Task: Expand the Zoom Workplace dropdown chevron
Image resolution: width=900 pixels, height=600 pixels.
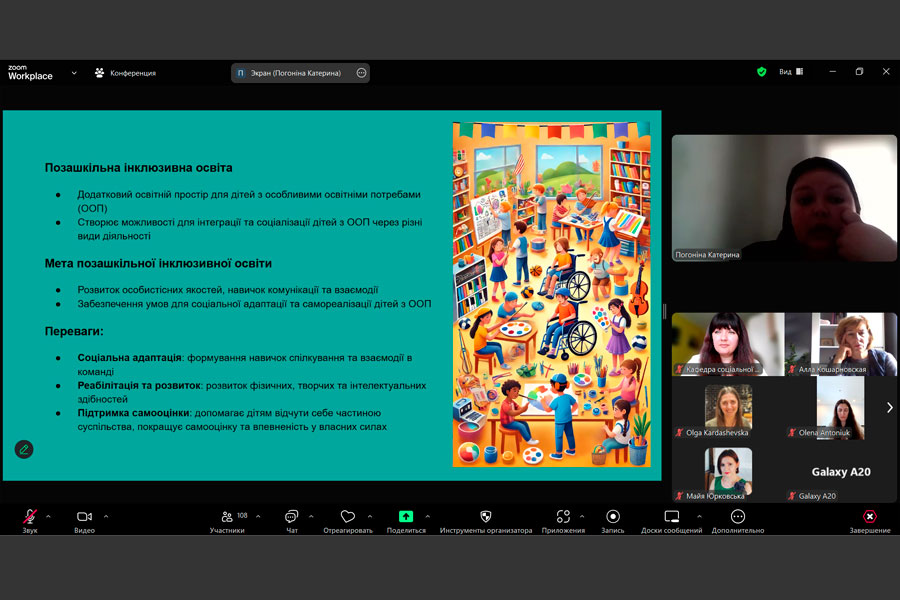Action: click(74, 72)
